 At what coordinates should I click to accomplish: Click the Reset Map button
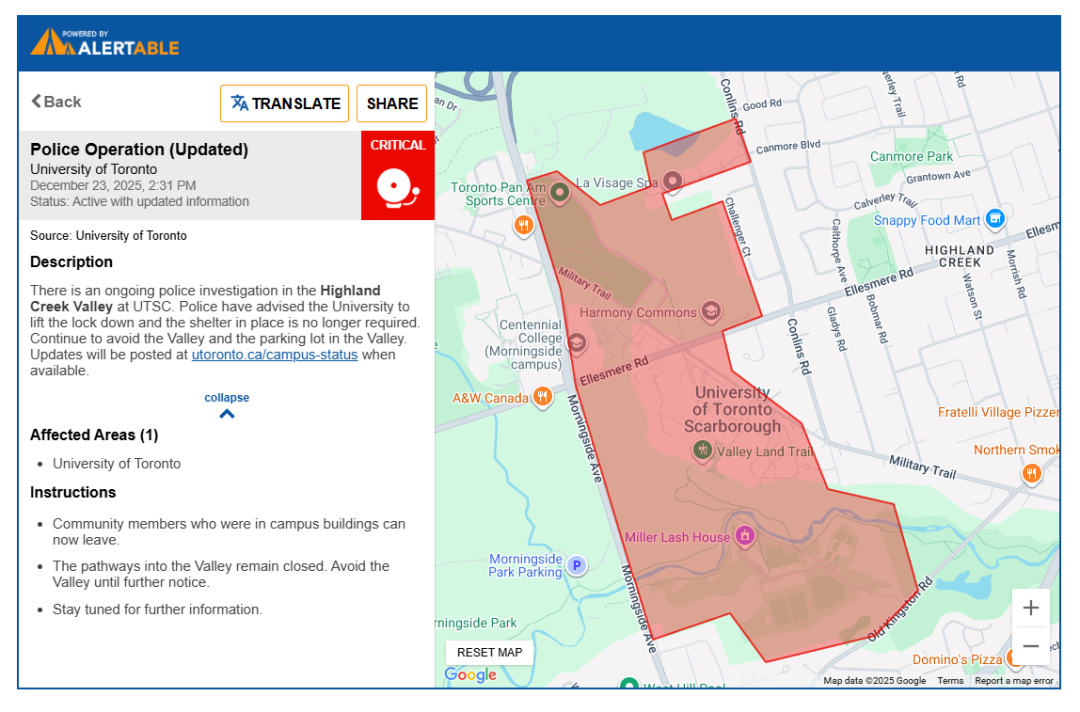489,652
